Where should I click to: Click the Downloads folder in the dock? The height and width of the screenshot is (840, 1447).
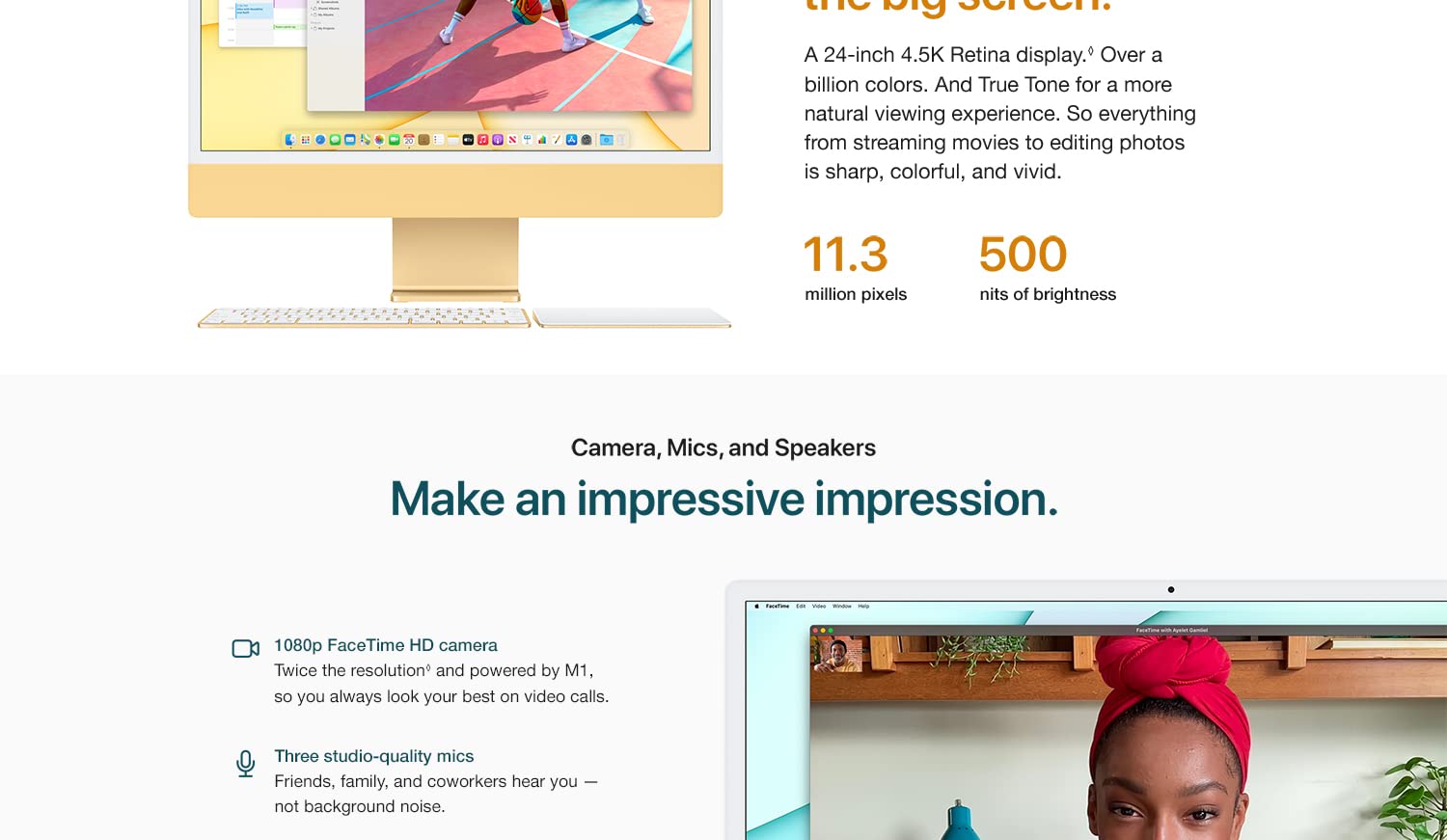click(x=606, y=140)
